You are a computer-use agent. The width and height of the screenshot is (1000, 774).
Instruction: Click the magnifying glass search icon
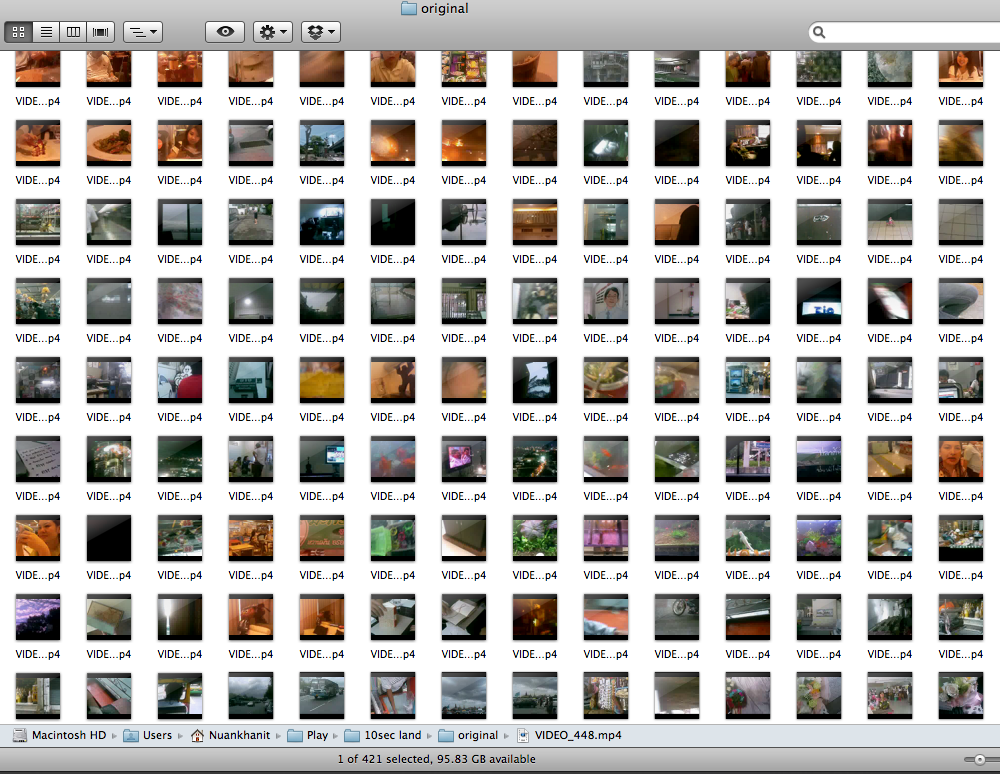coord(819,33)
